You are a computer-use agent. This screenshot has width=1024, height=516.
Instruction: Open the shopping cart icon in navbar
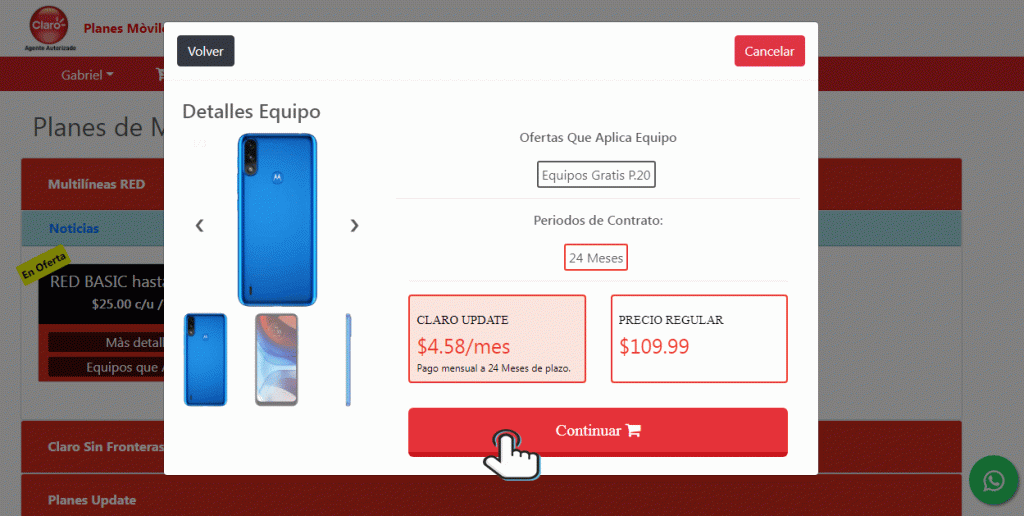click(x=160, y=74)
